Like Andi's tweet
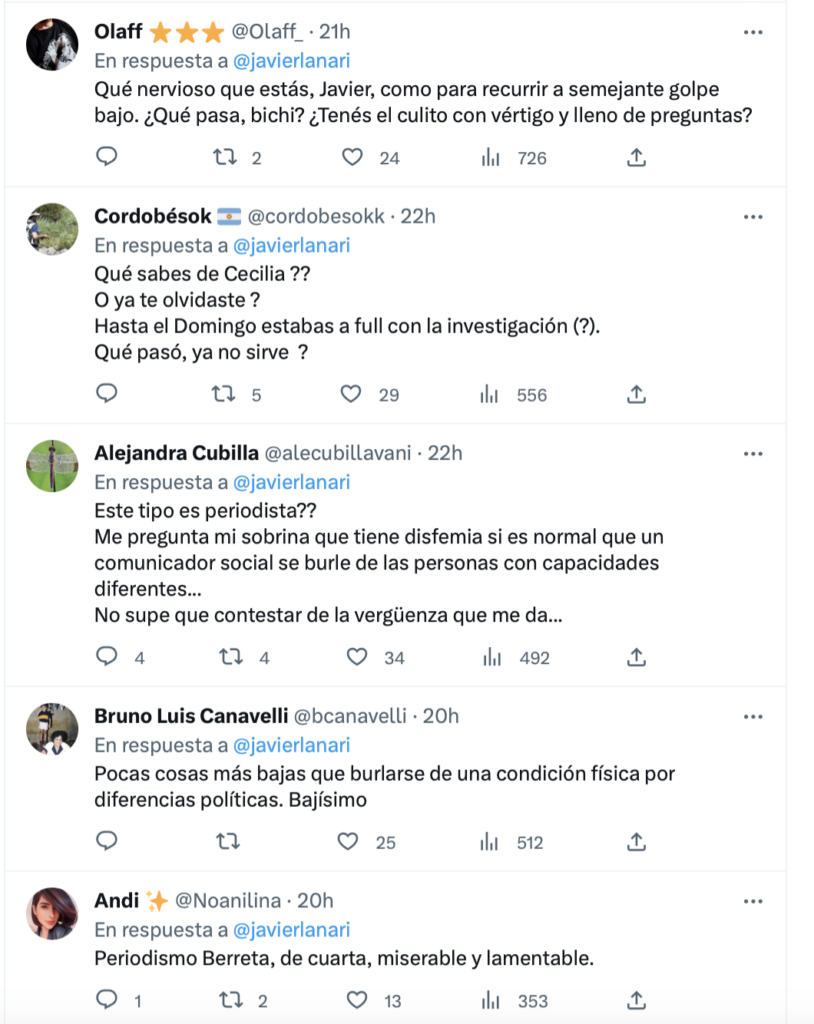 (x=357, y=1000)
